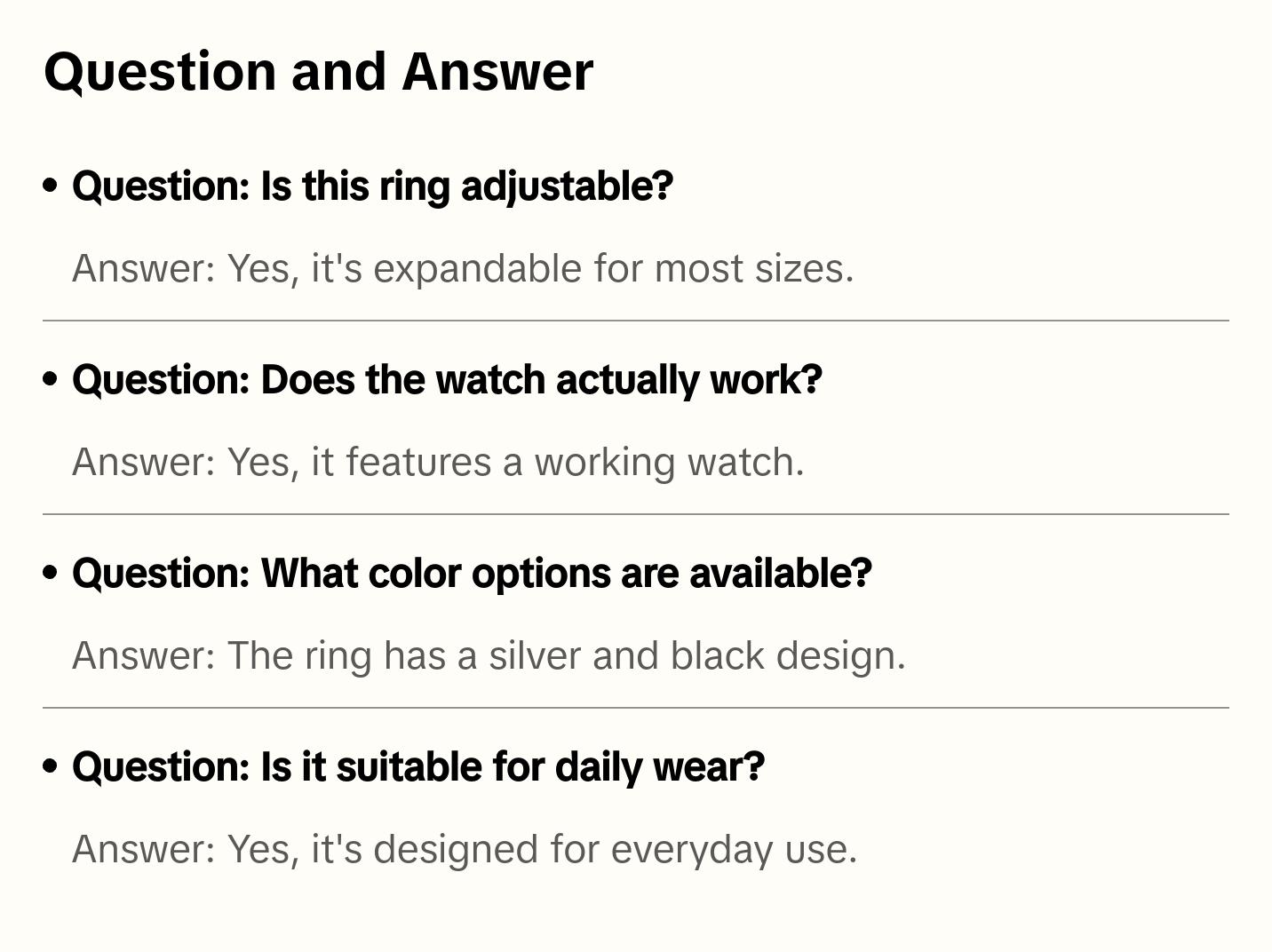Select the "What color options are available?" question
Image resolution: width=1272 pixels, height=952 pixels.
pyautogui.click(x=472, y=574)
